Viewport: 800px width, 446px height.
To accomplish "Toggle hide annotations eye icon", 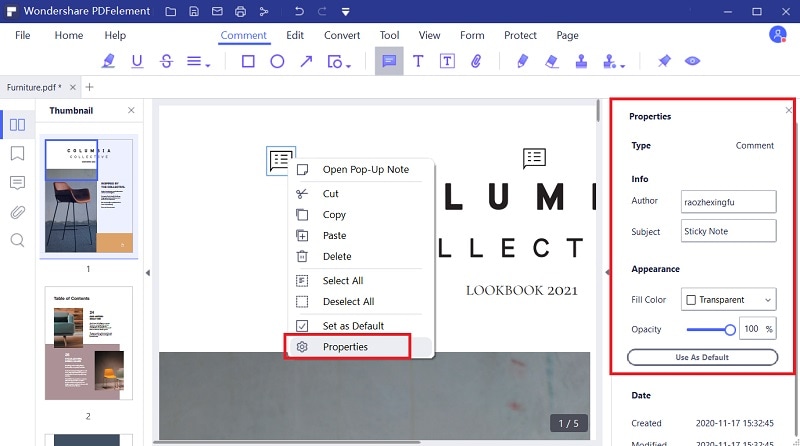I will [692, 61].
